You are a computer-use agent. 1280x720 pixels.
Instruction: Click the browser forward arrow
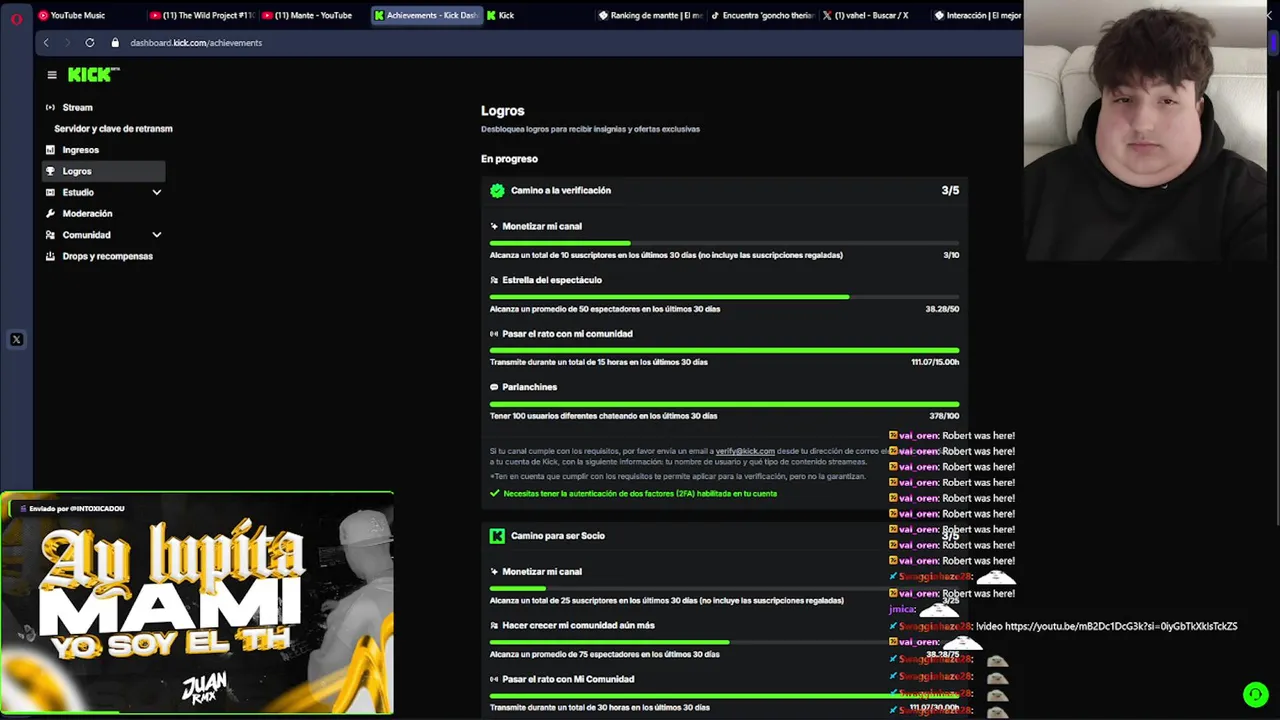[x=67, y=43]
